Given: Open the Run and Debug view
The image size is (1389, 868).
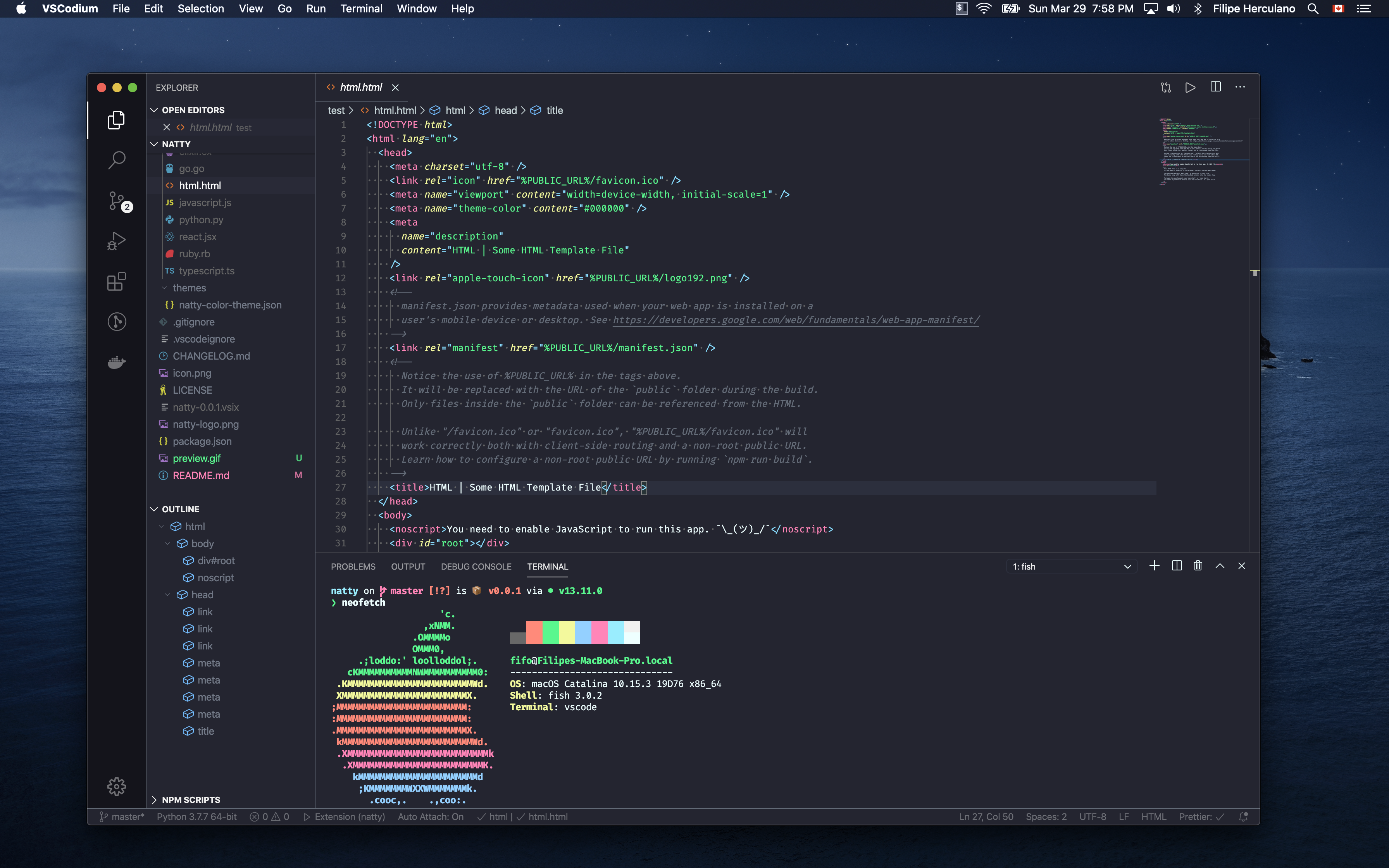Looking at the screenshot, I should click(117, 241).
